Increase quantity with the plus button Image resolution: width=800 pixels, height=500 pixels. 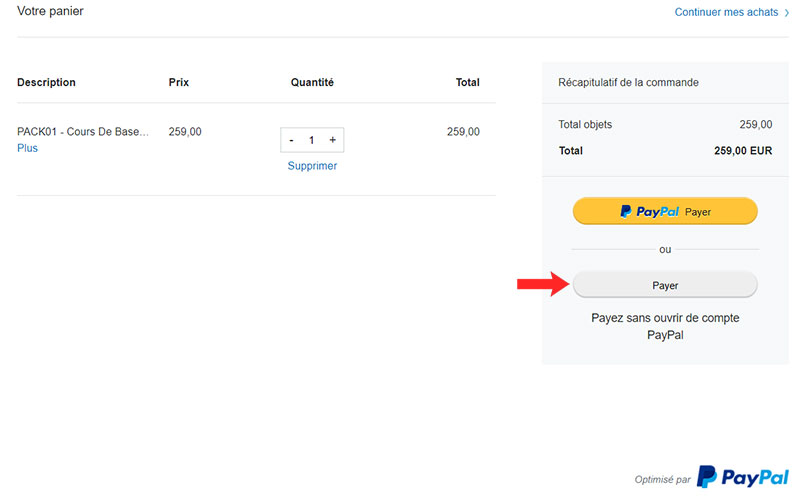pos(333,140)
